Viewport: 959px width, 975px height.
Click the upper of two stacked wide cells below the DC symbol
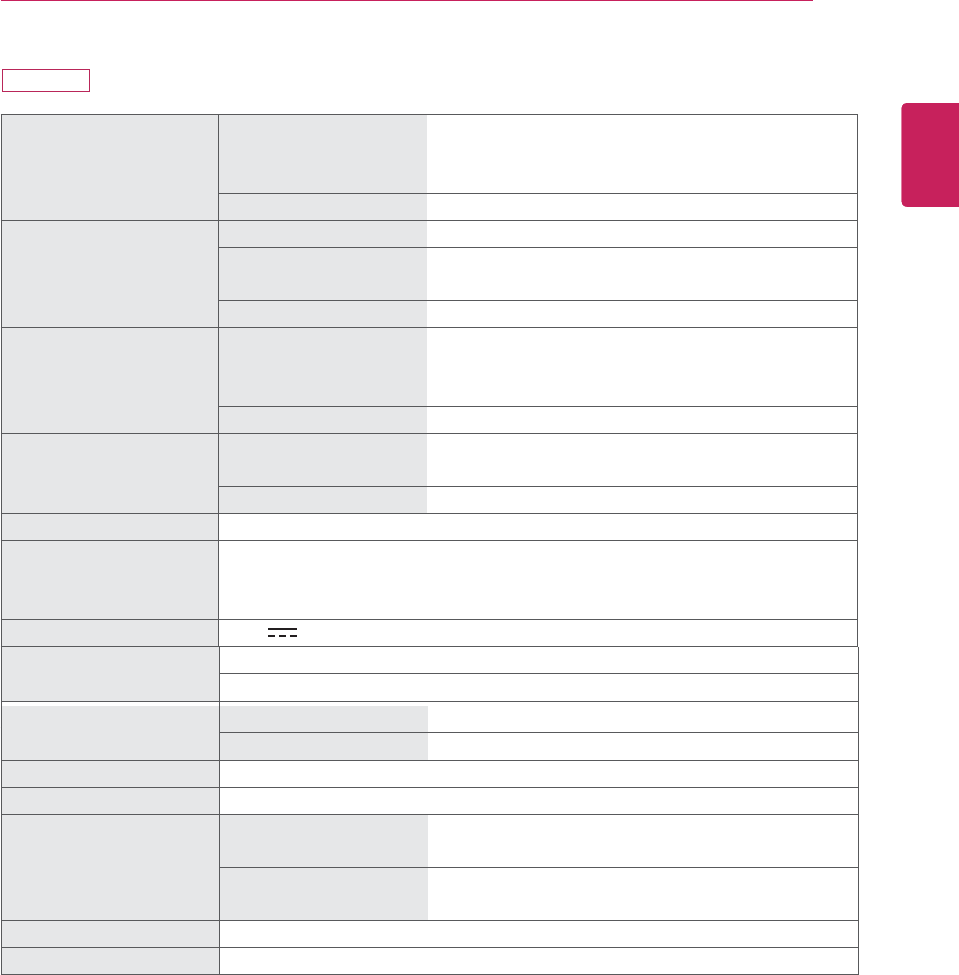538,660
